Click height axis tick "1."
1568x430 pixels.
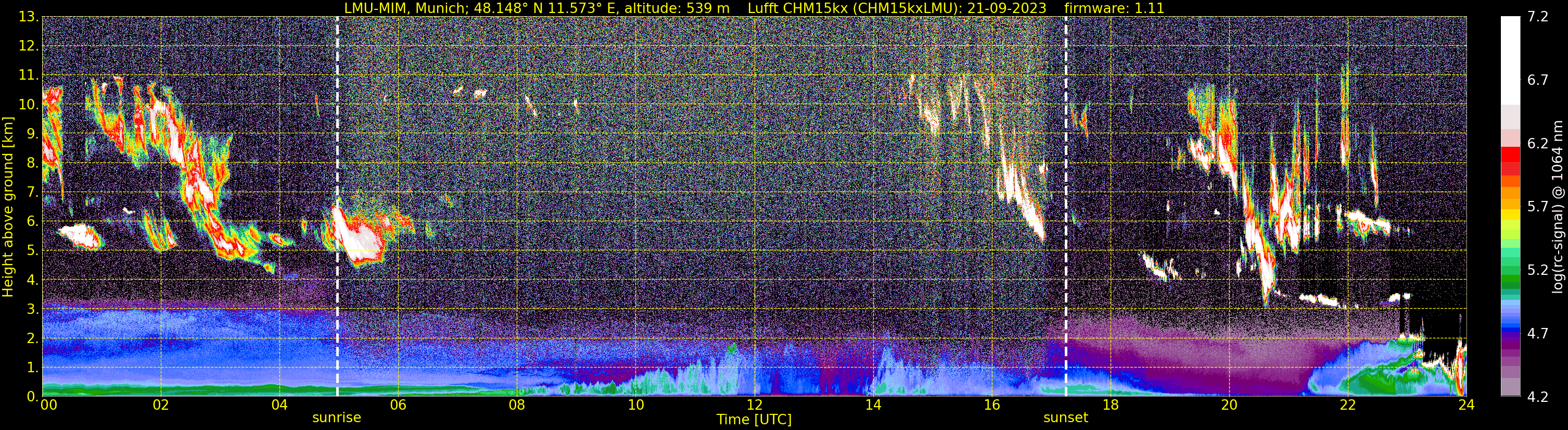pos(32,368)
